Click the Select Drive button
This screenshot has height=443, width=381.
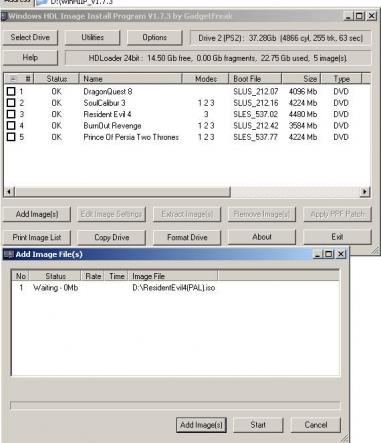(x=30, y=38)
